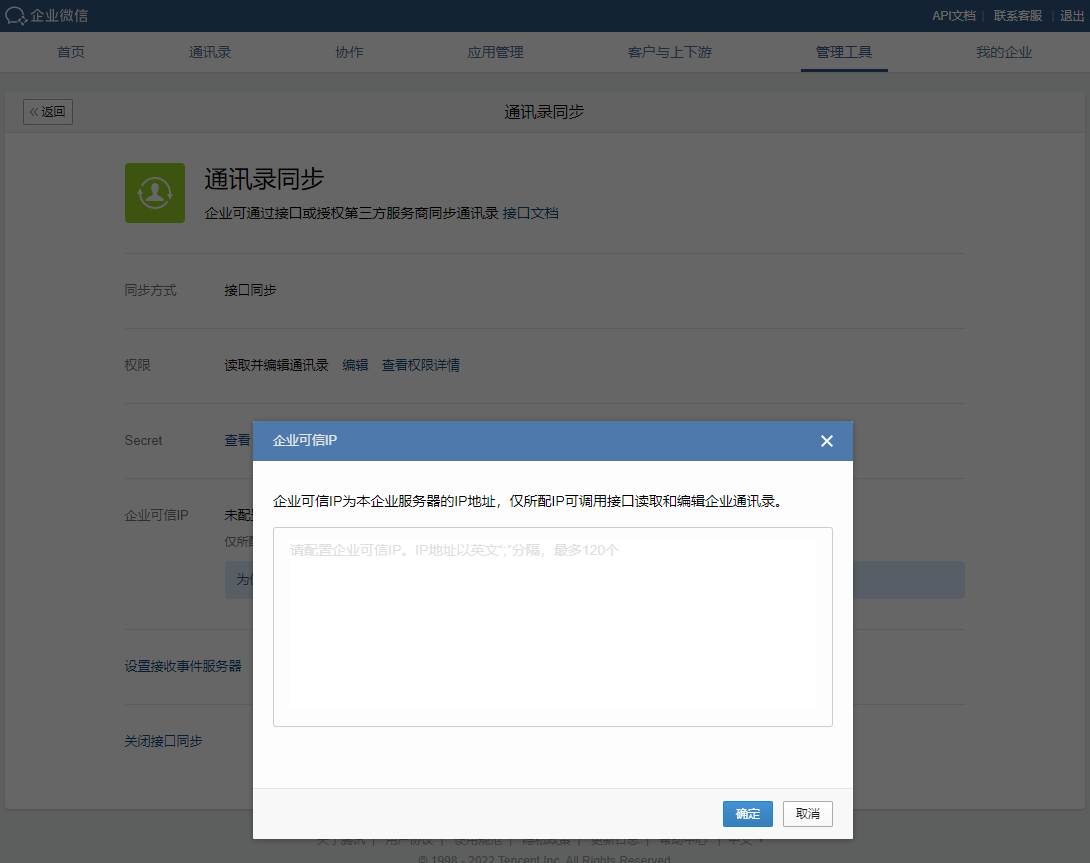
Task: Go to the 首页 tab
Action: 71,53
